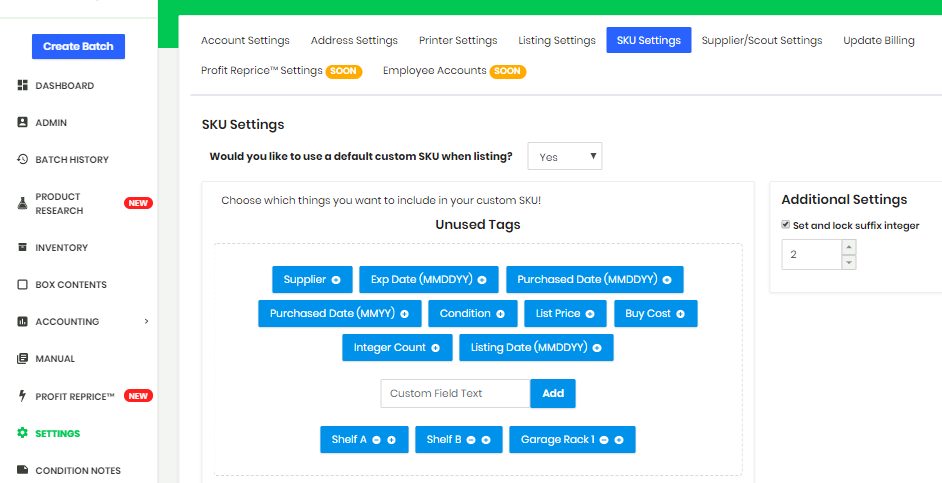Add Garage Rack 1 tag plus icon
The image size is (942, 483).
coord(619,440)
